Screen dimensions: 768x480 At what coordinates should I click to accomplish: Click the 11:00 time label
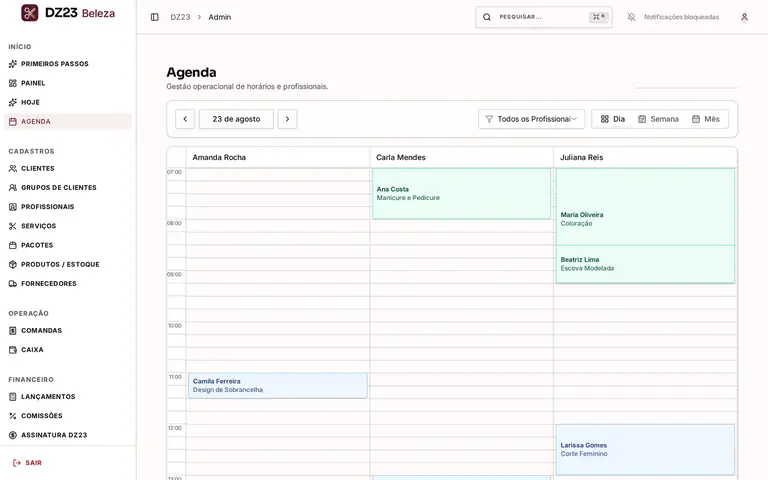(175, 377)
